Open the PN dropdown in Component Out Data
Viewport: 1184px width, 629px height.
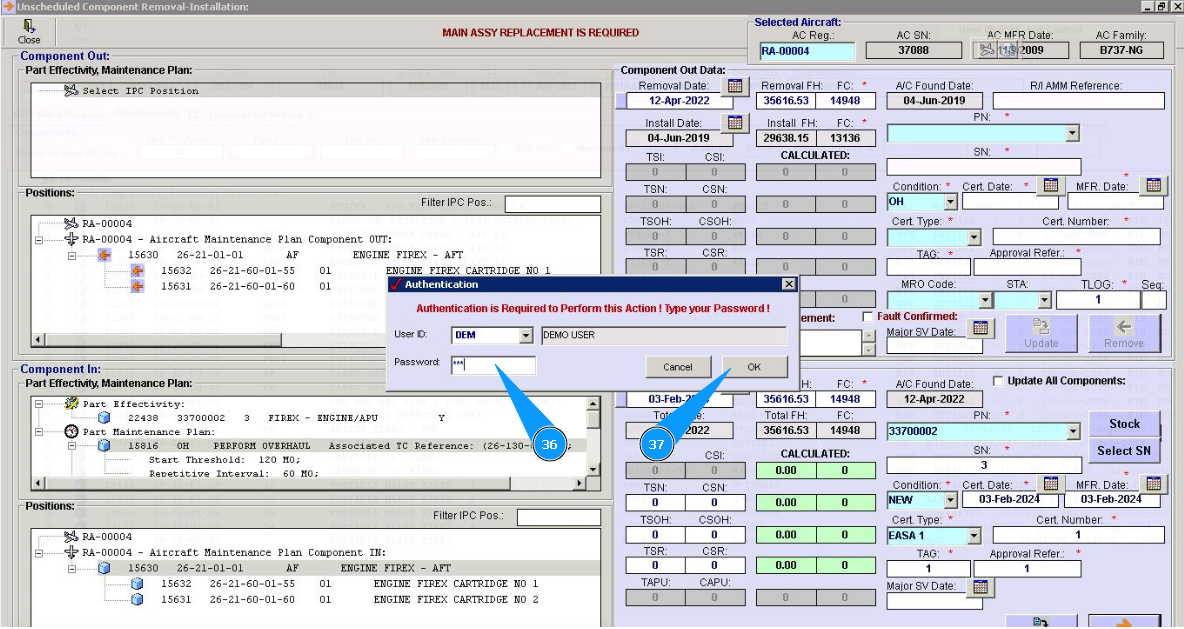(x=1072, y=134)
